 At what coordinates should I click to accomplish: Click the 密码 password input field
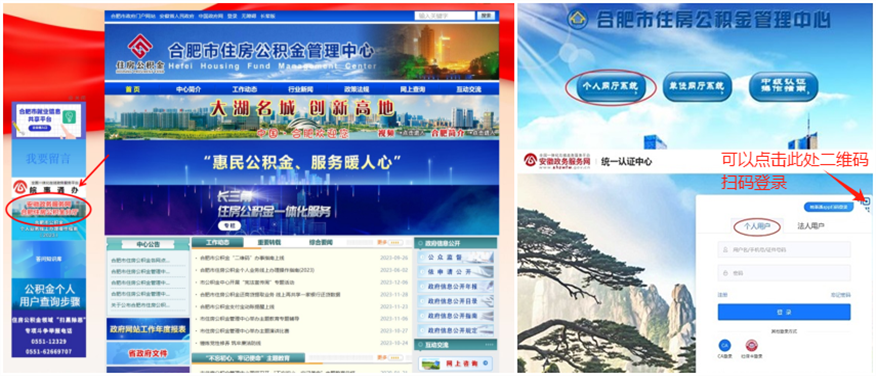point(784,273)
